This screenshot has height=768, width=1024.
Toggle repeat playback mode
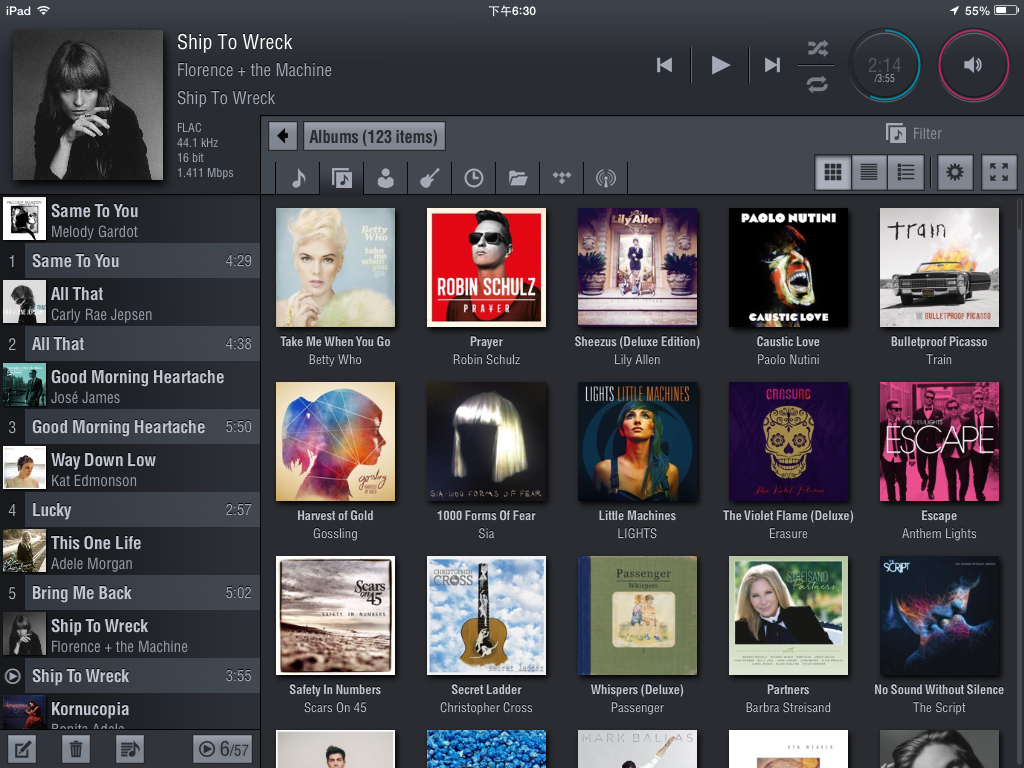(x=817, y=84)
